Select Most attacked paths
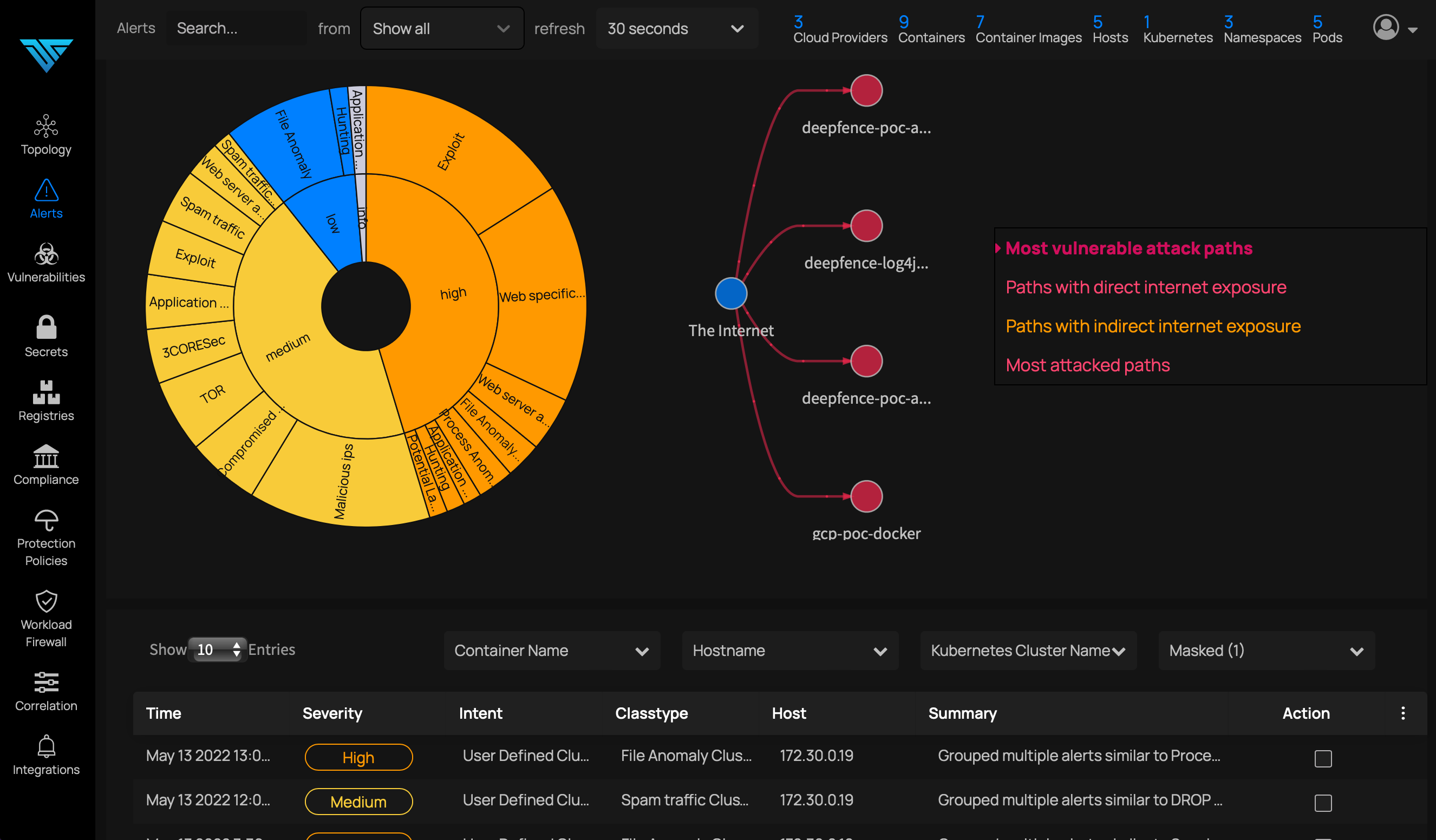The width and height of the screenshot is (1436, 840). tap(1087, 365)
